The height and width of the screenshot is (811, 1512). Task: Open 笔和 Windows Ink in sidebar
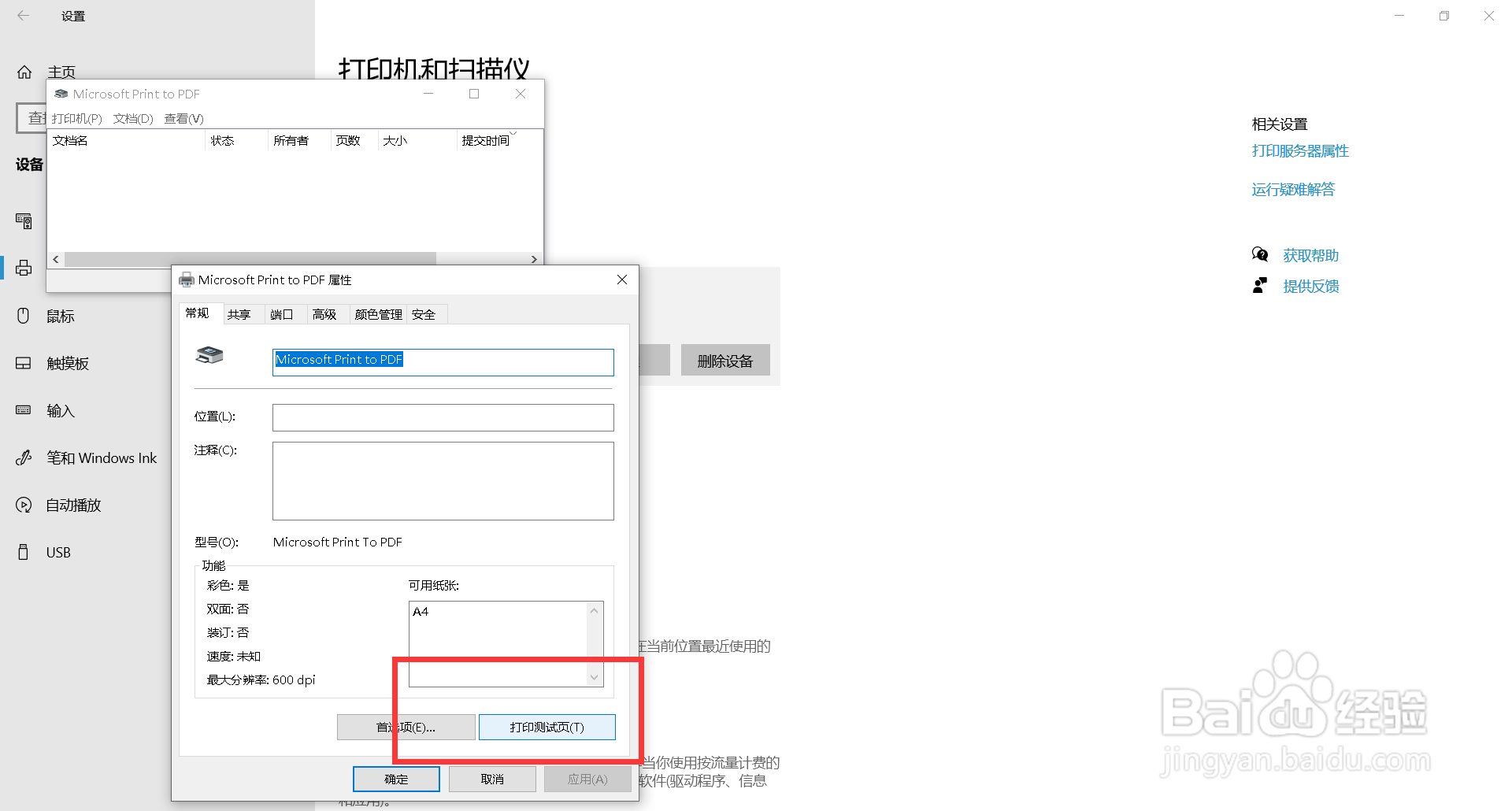coord(102,457)
